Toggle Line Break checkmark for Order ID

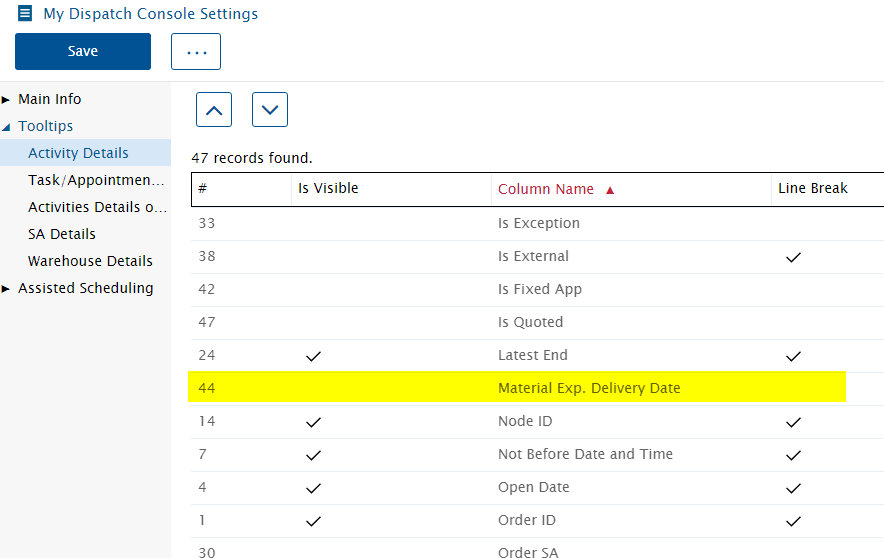[x=793, y=521]
